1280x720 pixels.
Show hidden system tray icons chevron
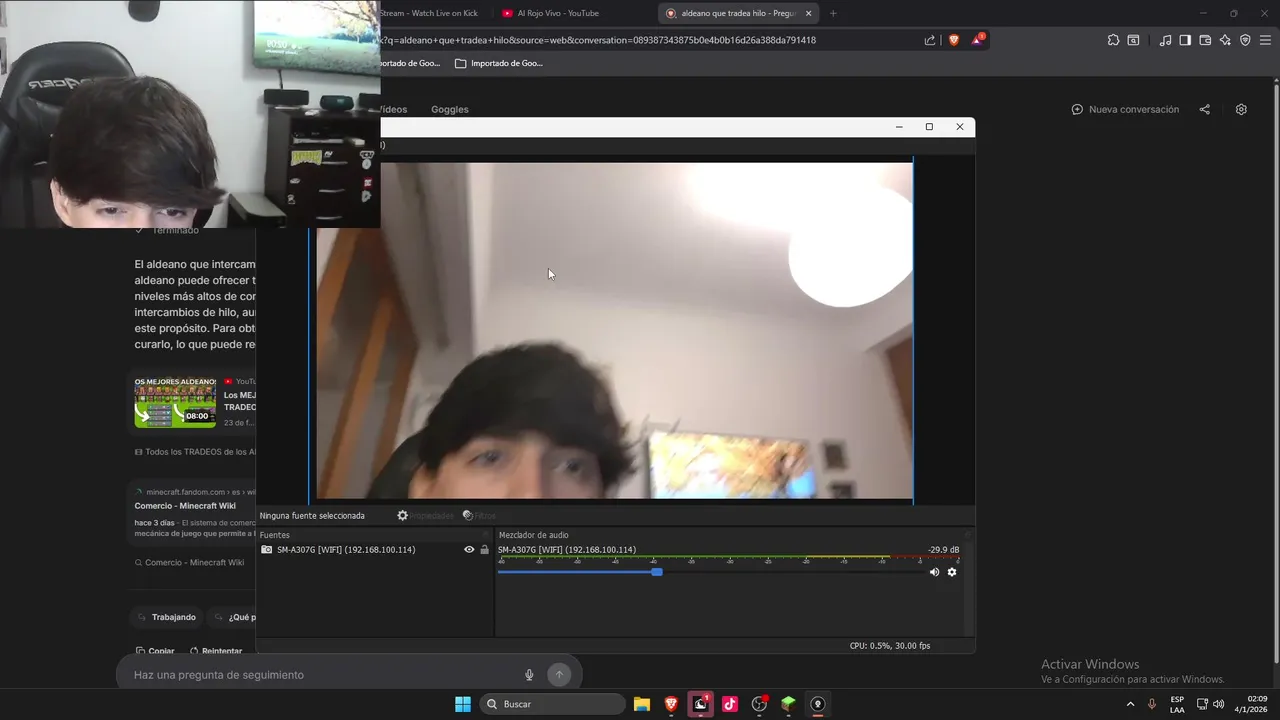1130,704
